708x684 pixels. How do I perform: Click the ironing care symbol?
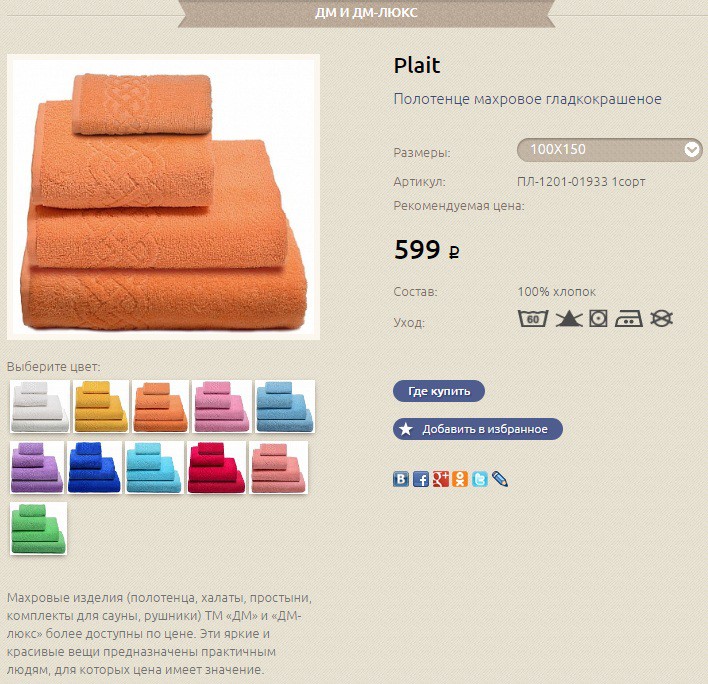(629, 318)
